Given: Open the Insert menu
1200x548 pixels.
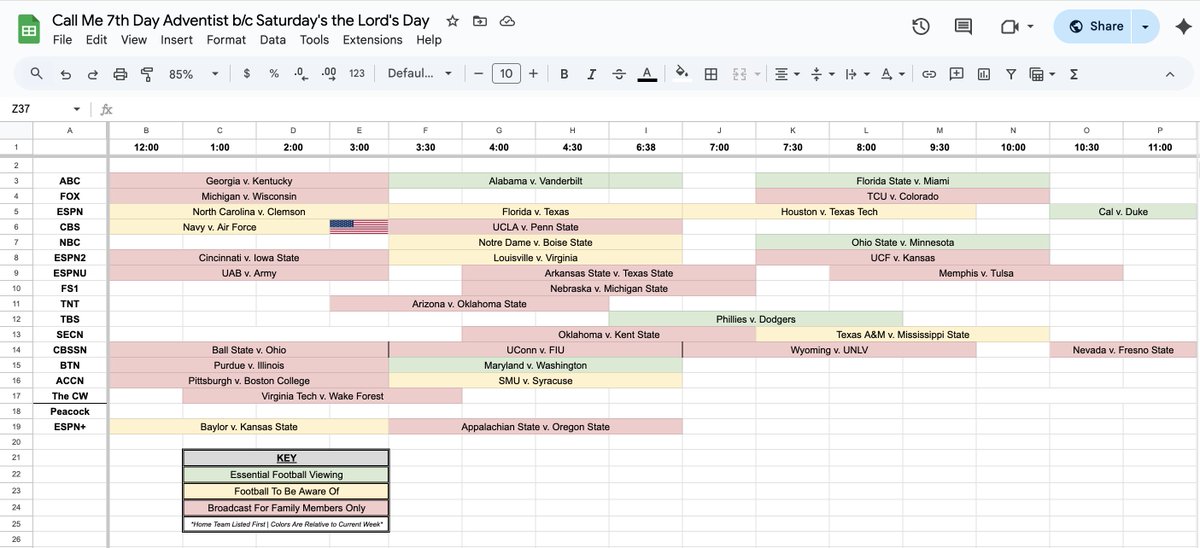Looking at the screenshot, I should [x=177, y=40].
